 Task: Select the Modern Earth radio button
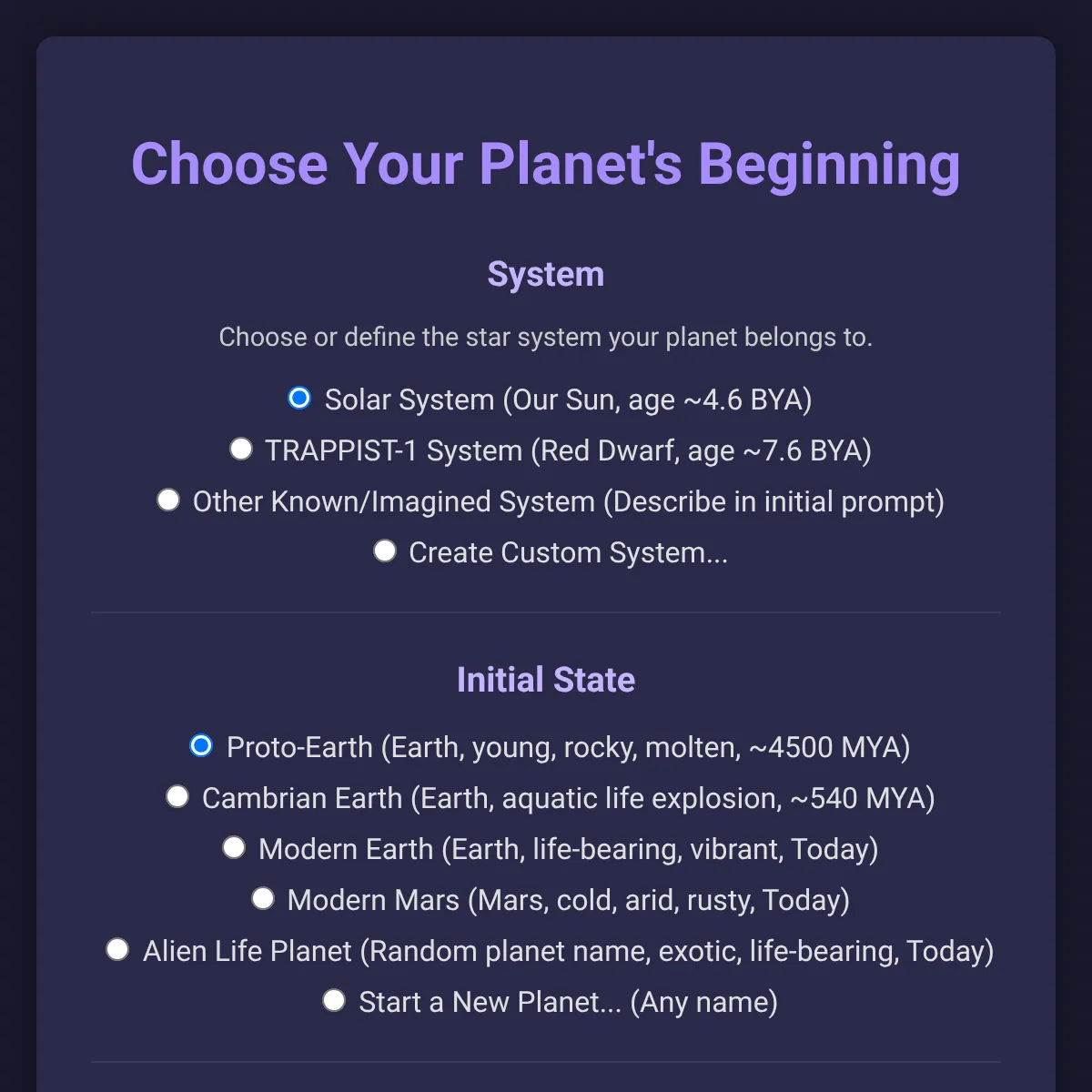(234, 848)
